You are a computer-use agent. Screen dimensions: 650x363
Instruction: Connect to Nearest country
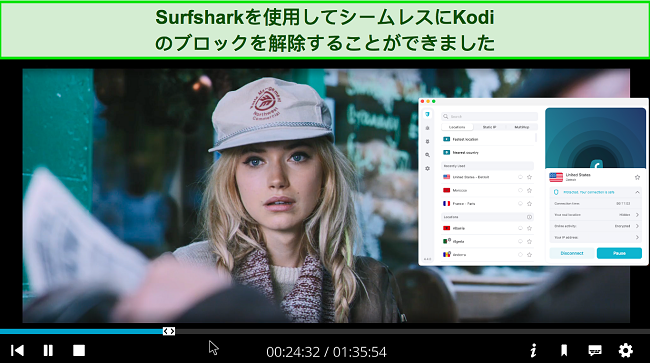point(488,152)
